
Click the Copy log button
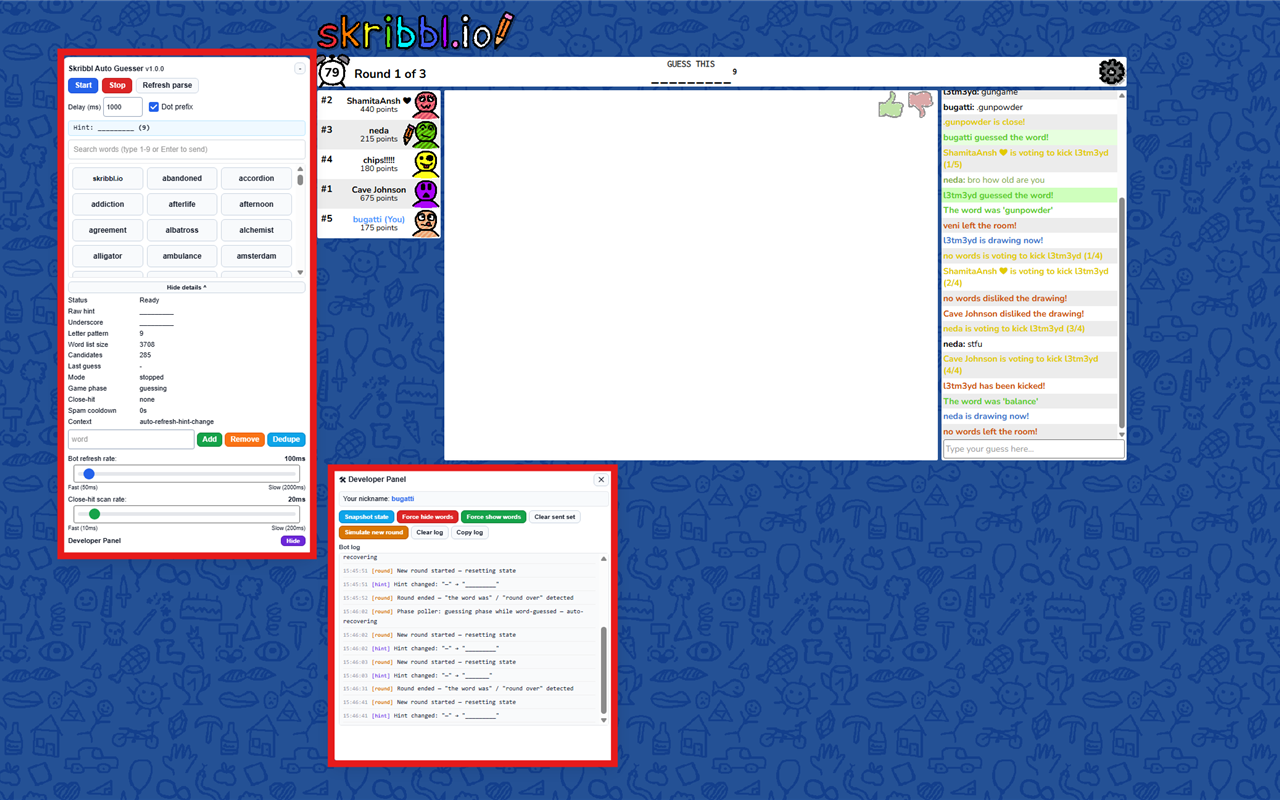point(470,532)
